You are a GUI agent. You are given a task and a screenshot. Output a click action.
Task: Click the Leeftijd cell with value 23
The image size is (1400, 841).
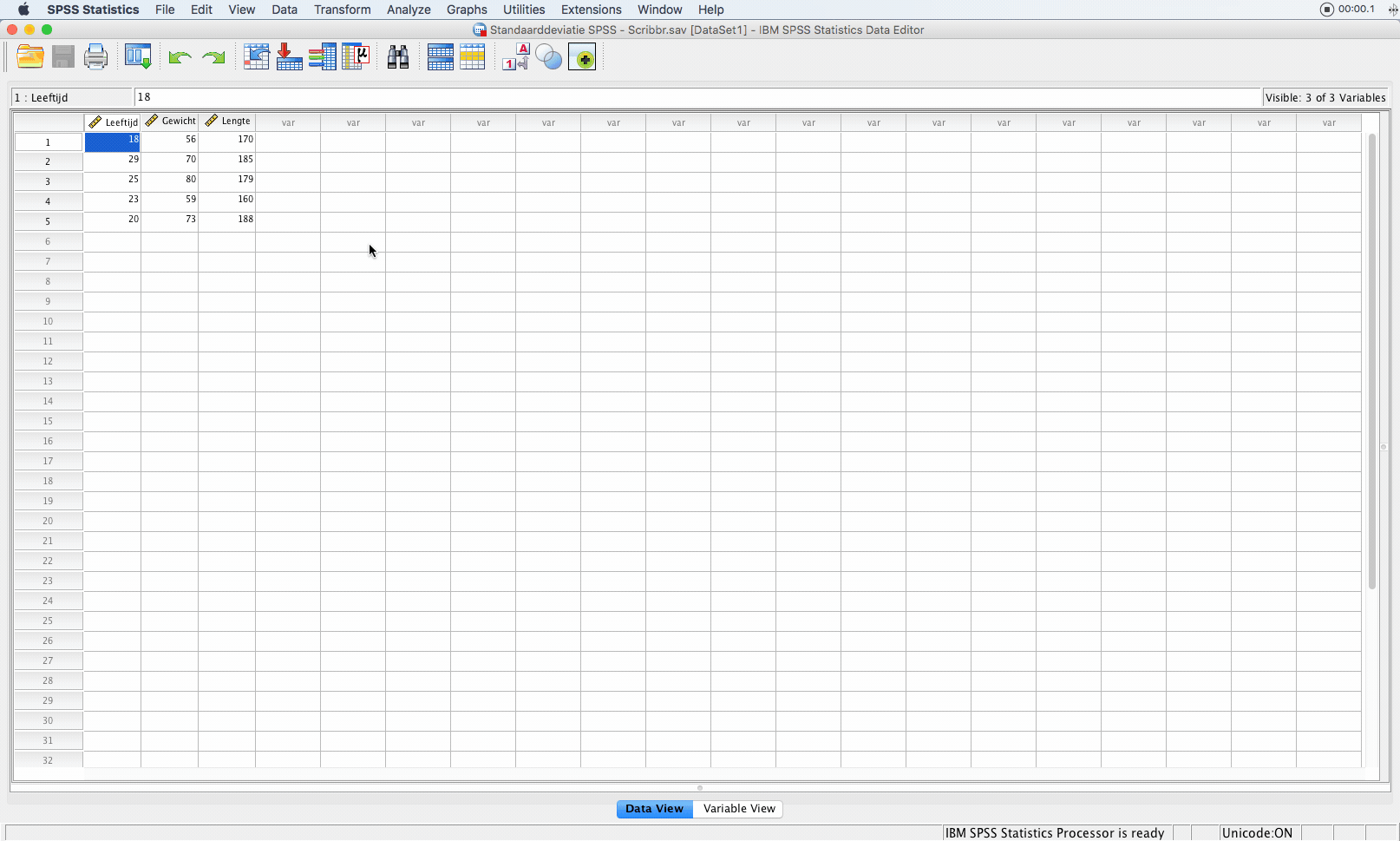point(113,201)
